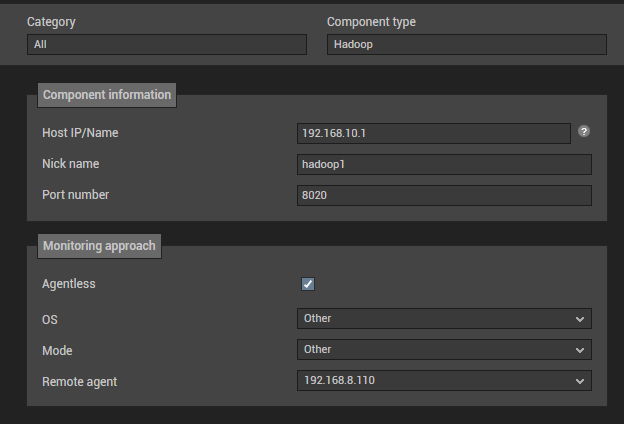Select the Component type field with Hadoop
This screenshot has width=624, height=424.
tap(467, 44)
